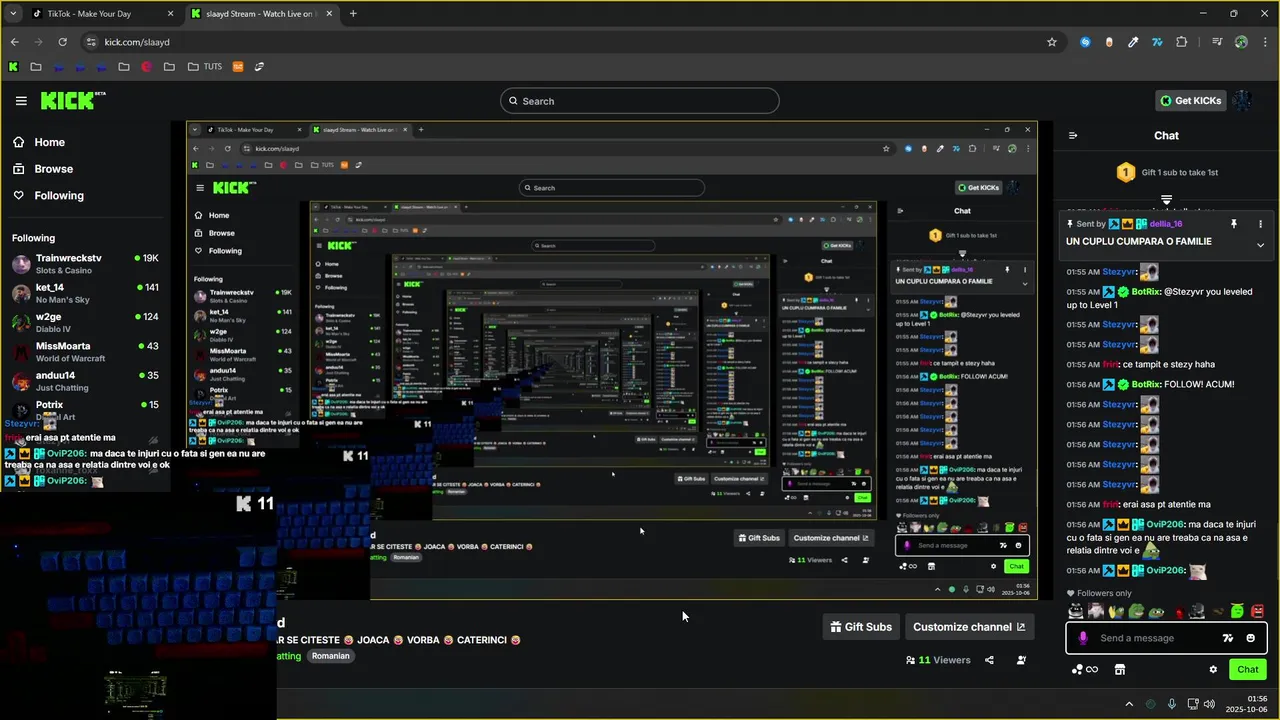This screenshot has width=1280, height=720.
Task: Collapse the chat panel arrow icon
Action: [x=1073, y=136]
